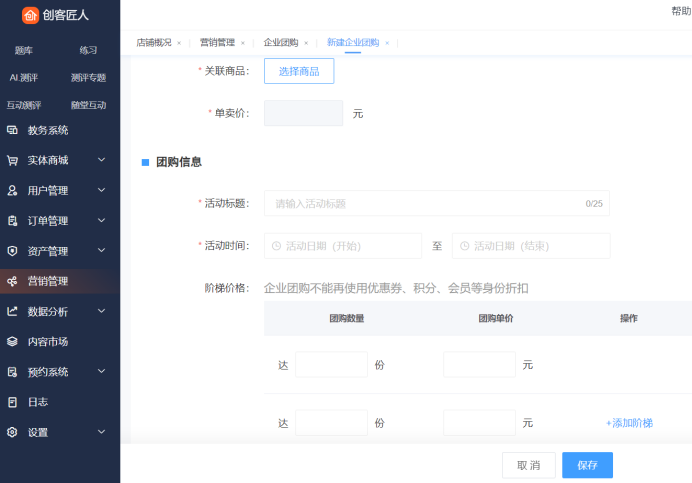Expand the 预约系统 menu chevron
Image resolution: width=692 pixels, height=483 pixels.
pyautogui.click(x=101, y=372)
